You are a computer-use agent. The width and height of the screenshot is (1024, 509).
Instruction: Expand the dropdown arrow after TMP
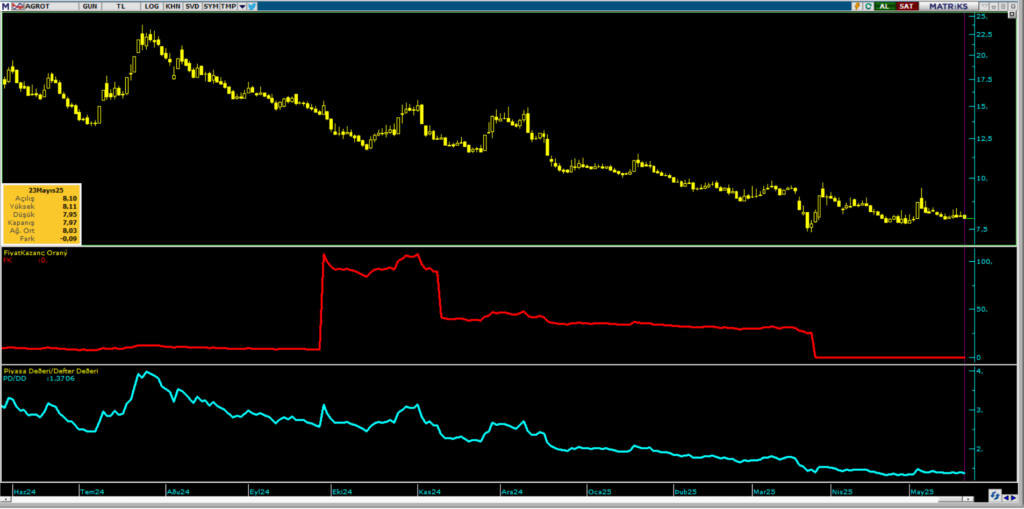click(242, 7)
